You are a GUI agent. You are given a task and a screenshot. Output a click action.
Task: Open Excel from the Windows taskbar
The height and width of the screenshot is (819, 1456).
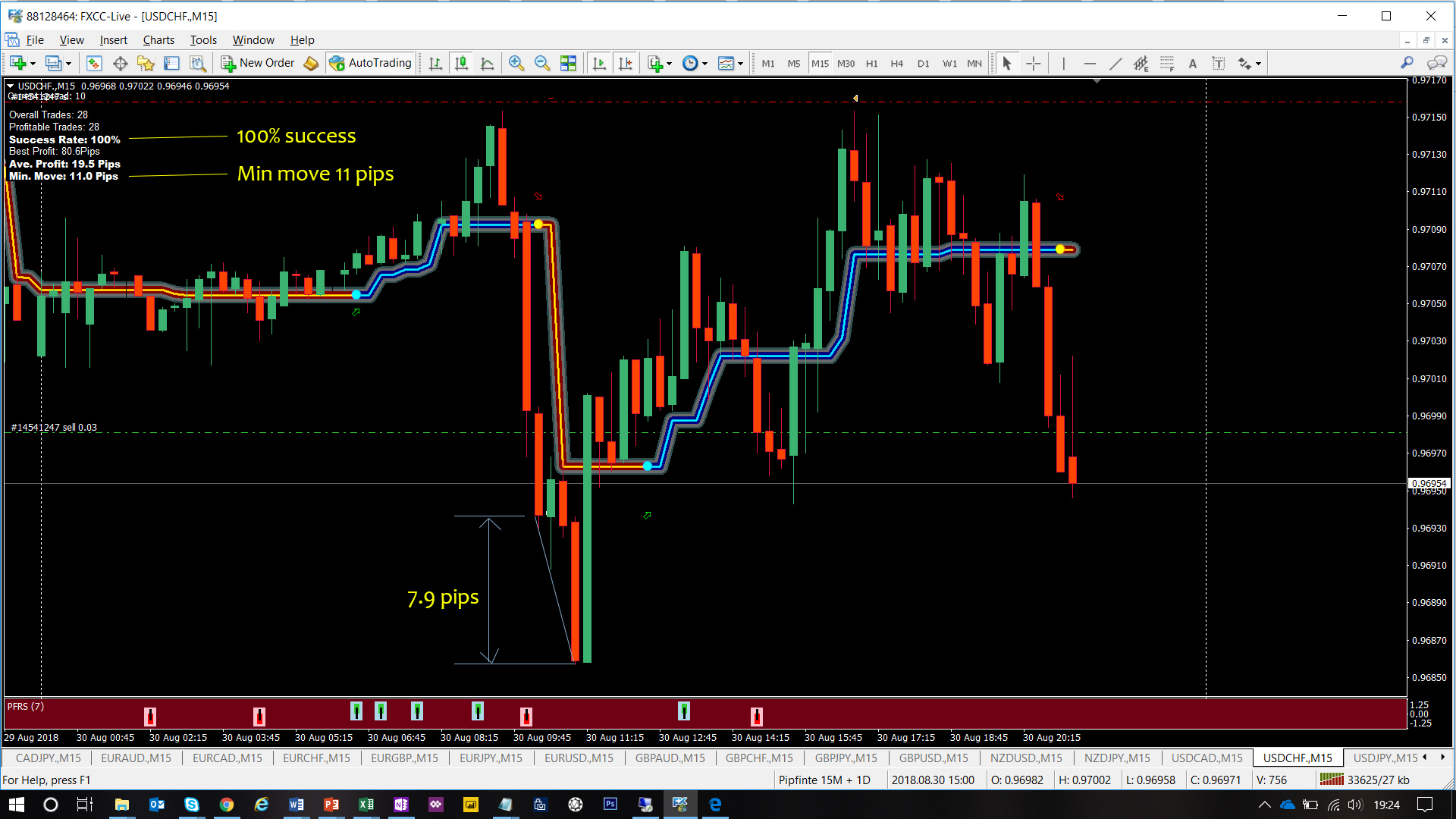pos(366,805)
